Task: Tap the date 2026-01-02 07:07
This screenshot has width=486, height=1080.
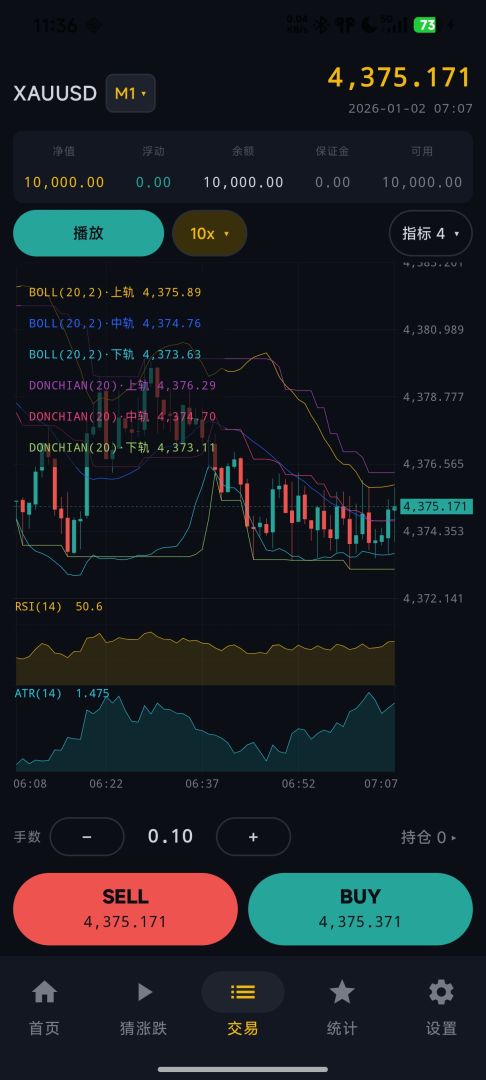Action: point(410,109)
